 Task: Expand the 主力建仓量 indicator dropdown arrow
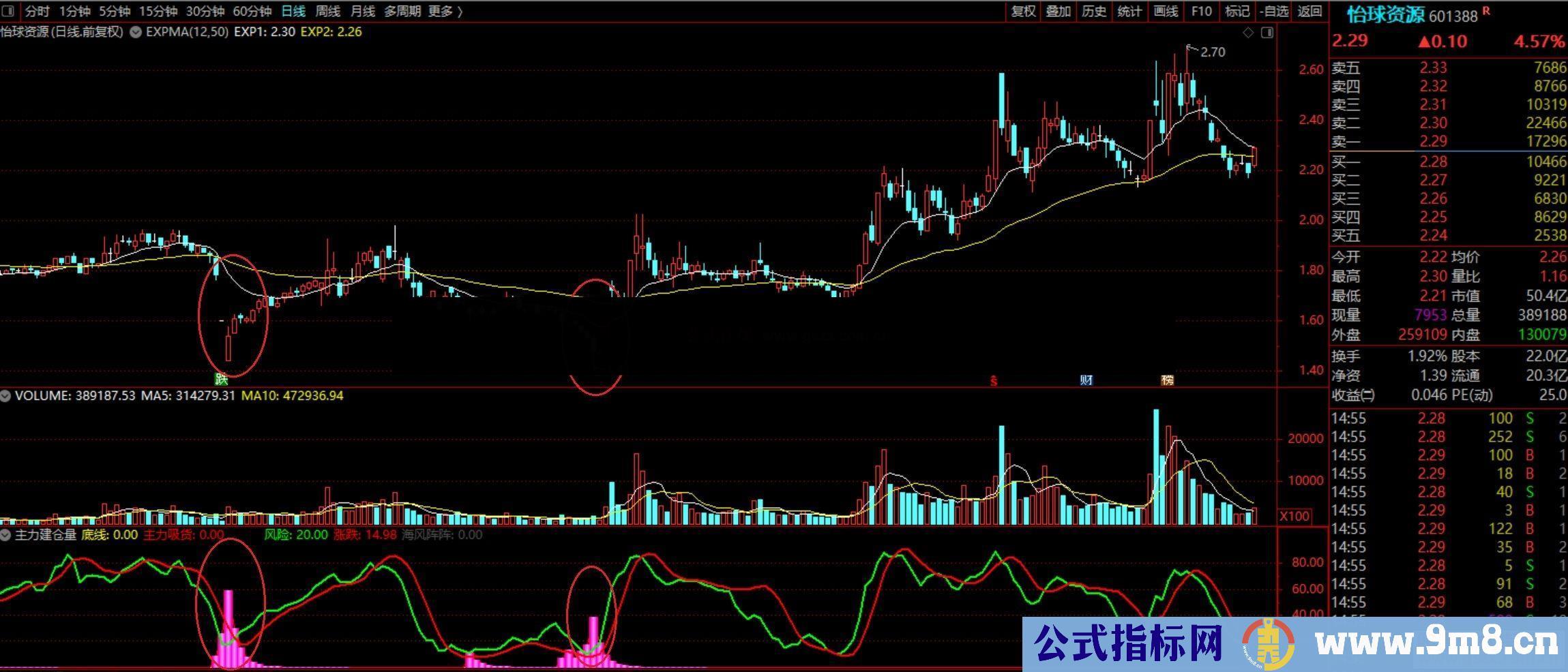pos(6,535)
